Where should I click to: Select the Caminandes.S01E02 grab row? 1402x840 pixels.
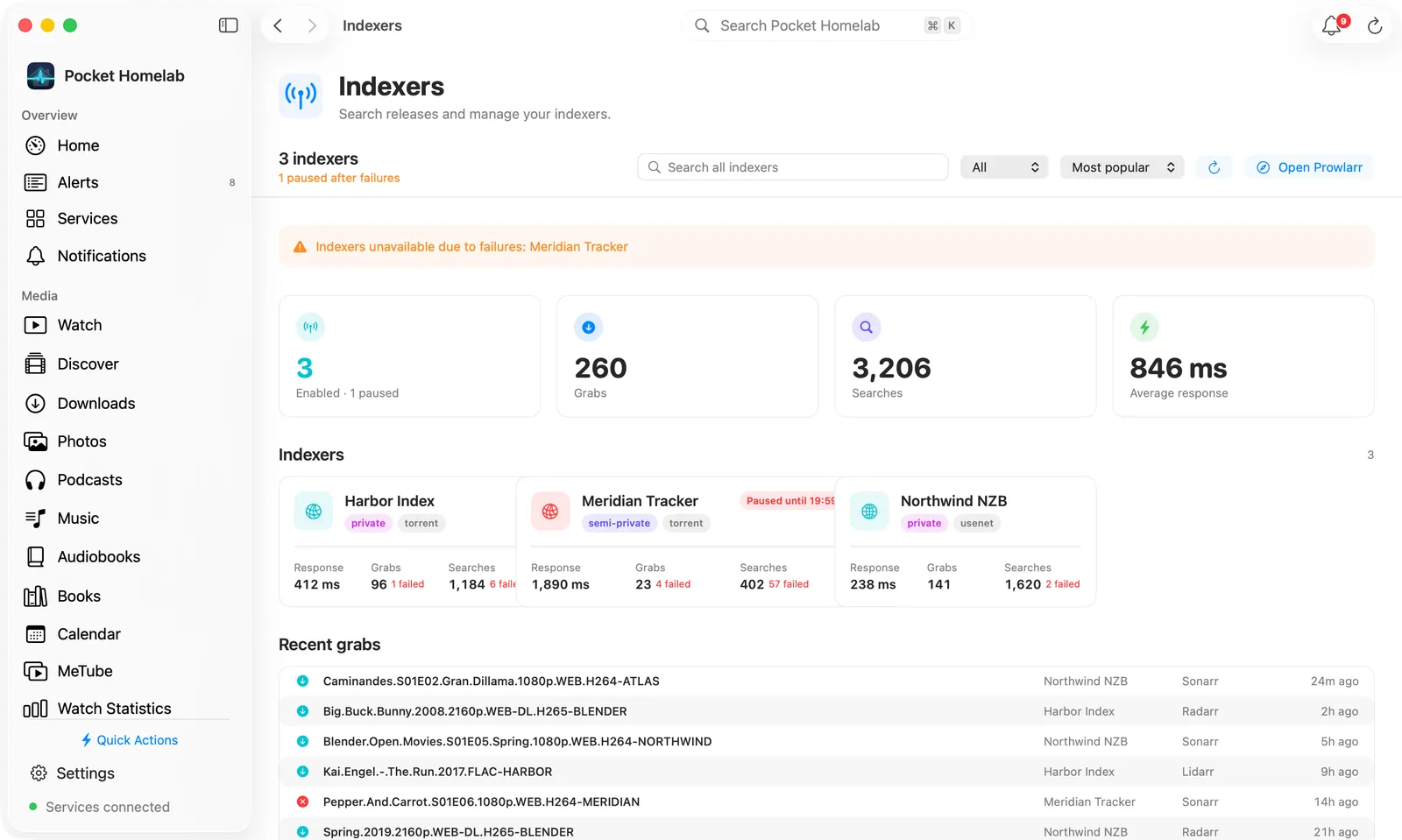pyautogui.click(x=826, y=681)
